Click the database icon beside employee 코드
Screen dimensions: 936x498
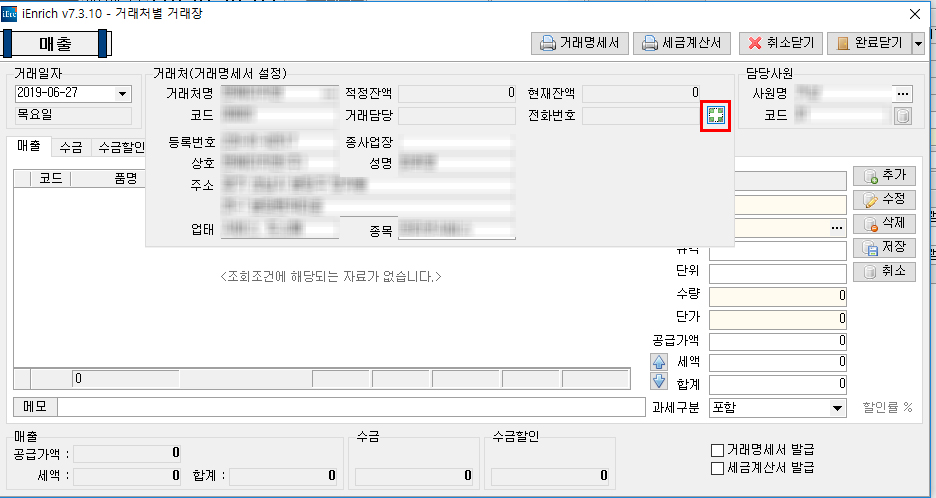point(902,117)
